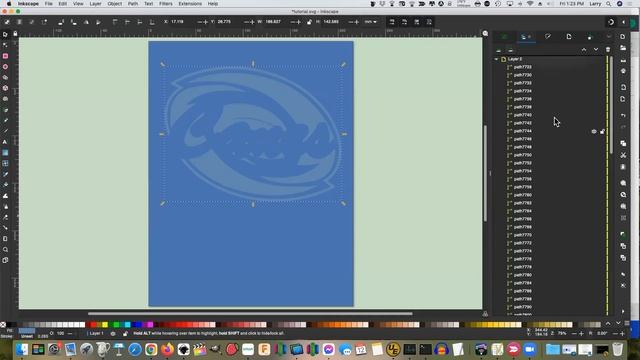
Task: Select the Mesh gradient tool
Action: [x=5, y=163]
